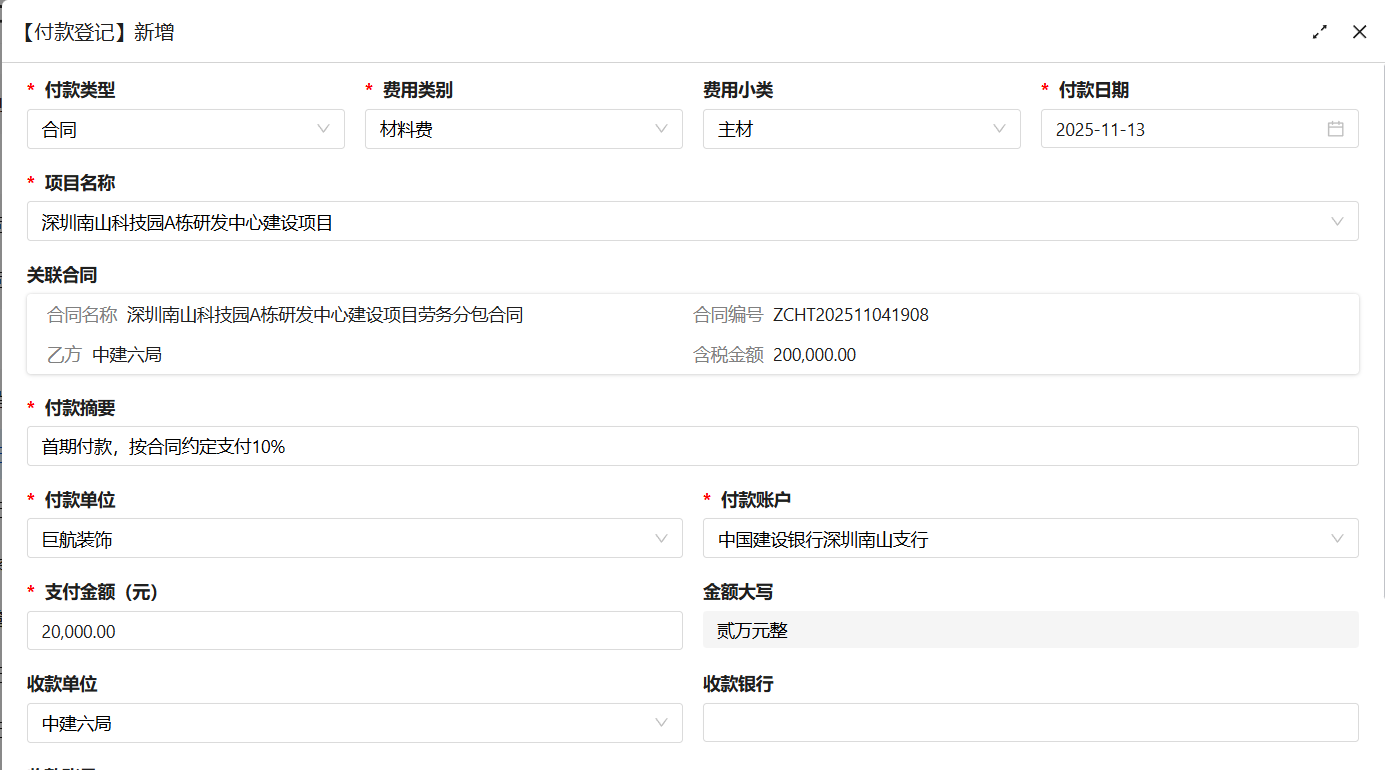
Task: Select the 支付金额 field showing 20,000.00
Action: tap(354, 631)
